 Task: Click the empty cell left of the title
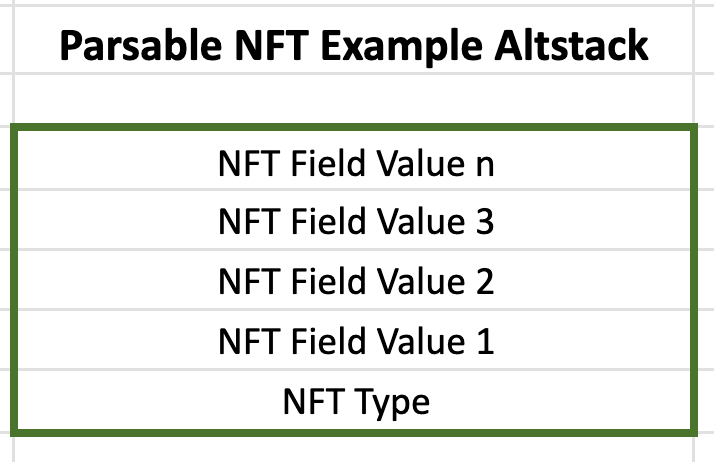7,46
